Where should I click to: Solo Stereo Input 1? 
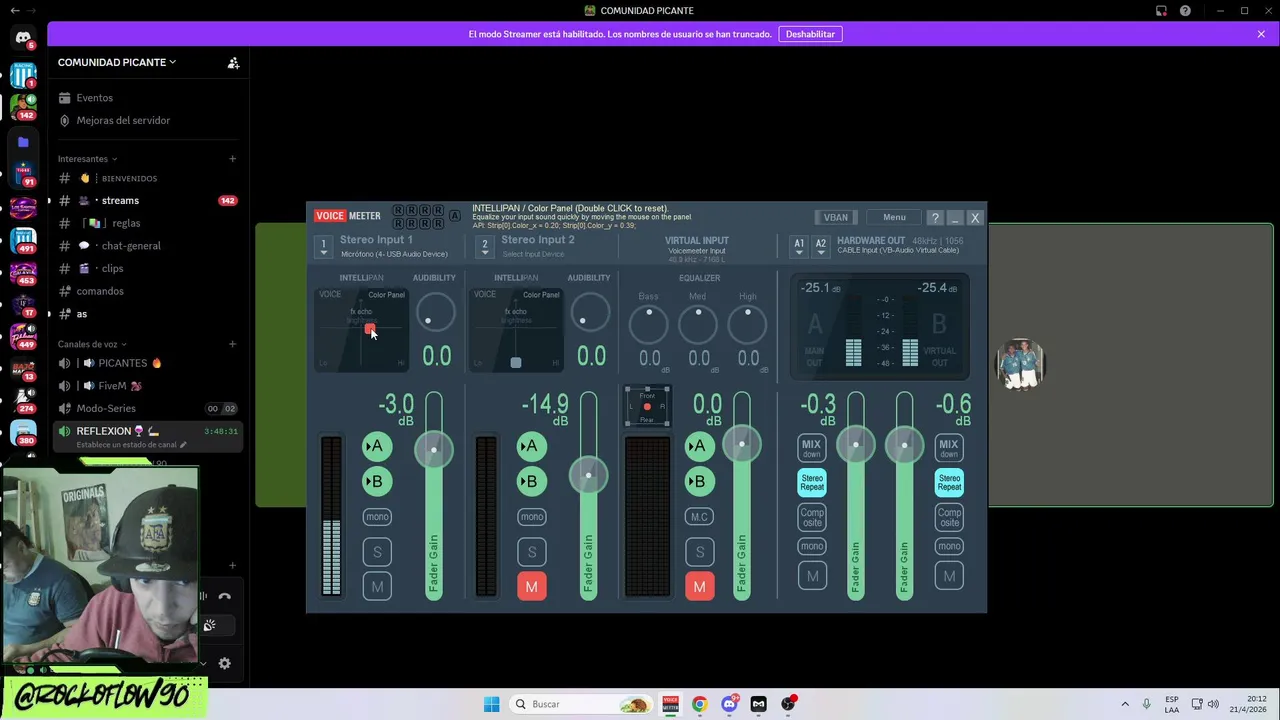(377, 552)
